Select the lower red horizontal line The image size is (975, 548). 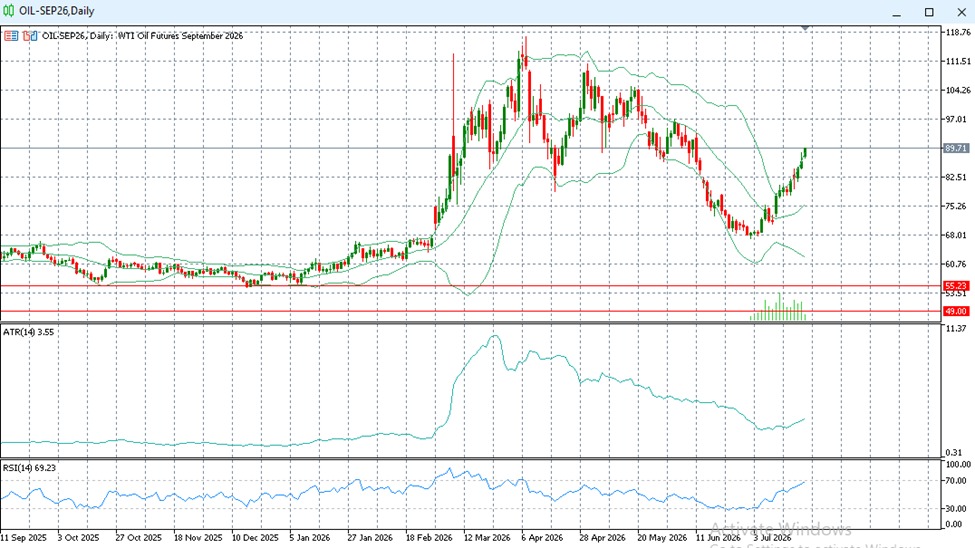coord(471,311)
